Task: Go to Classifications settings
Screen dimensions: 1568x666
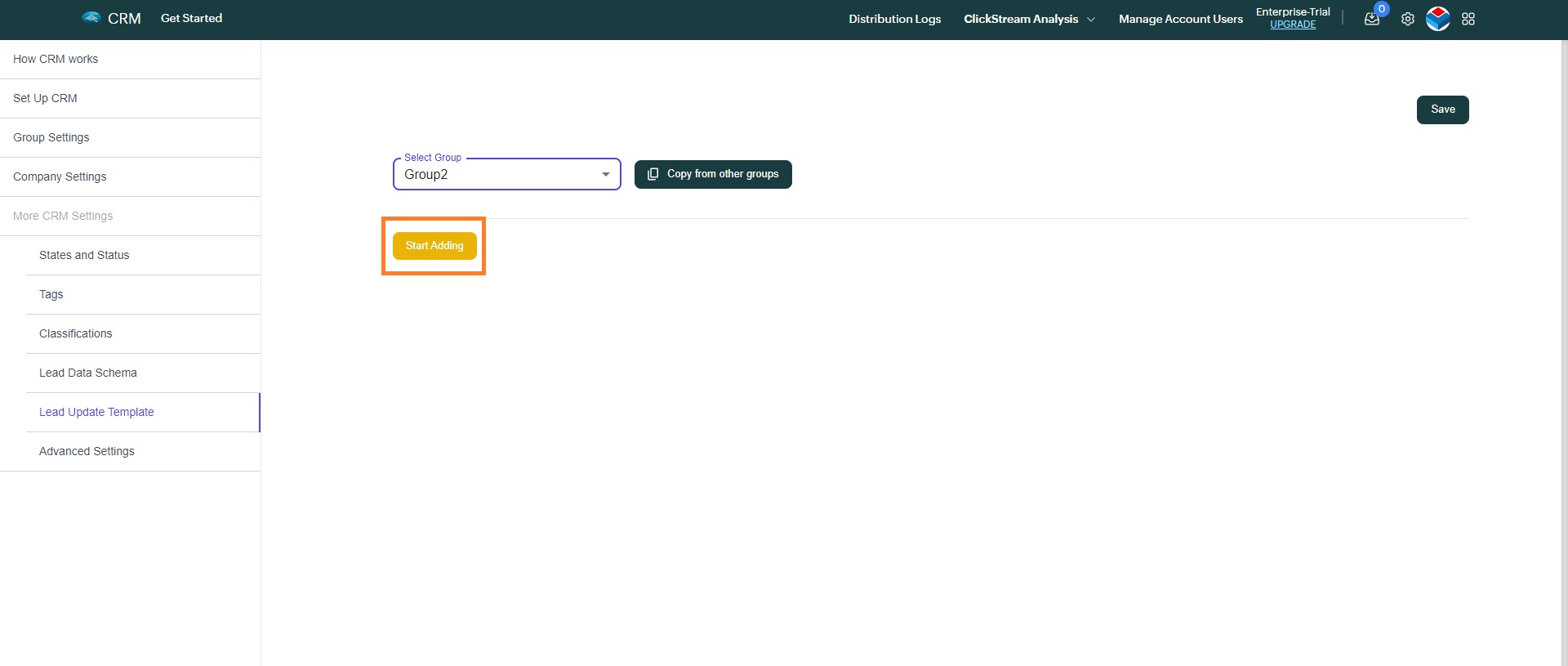Action: click(x=143, y=333)
